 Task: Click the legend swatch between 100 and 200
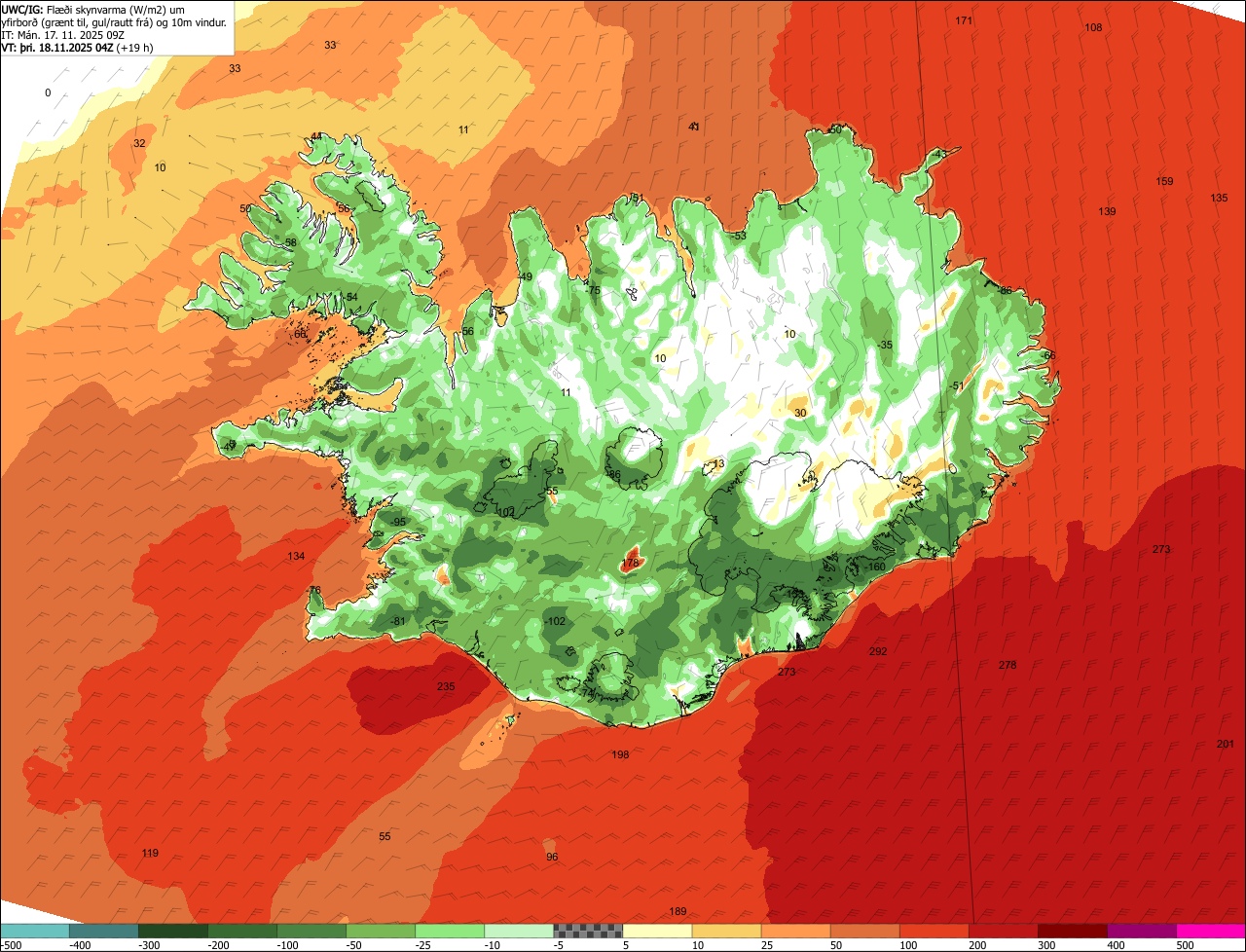pos(934,931)
